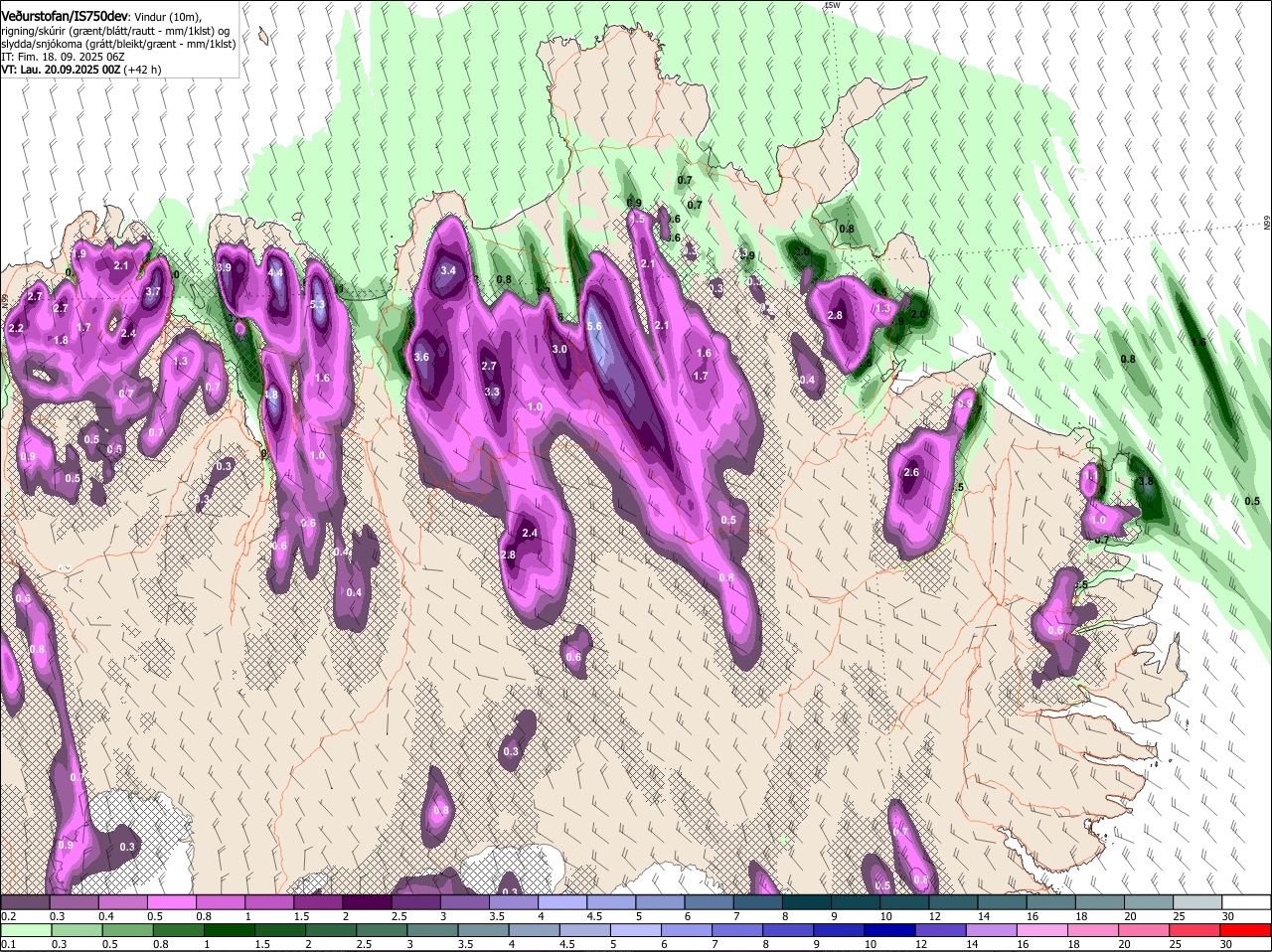1272x952 pixels.
Task: Click the 1.9 precipitation value on the map
Action: tap(79, 254)
